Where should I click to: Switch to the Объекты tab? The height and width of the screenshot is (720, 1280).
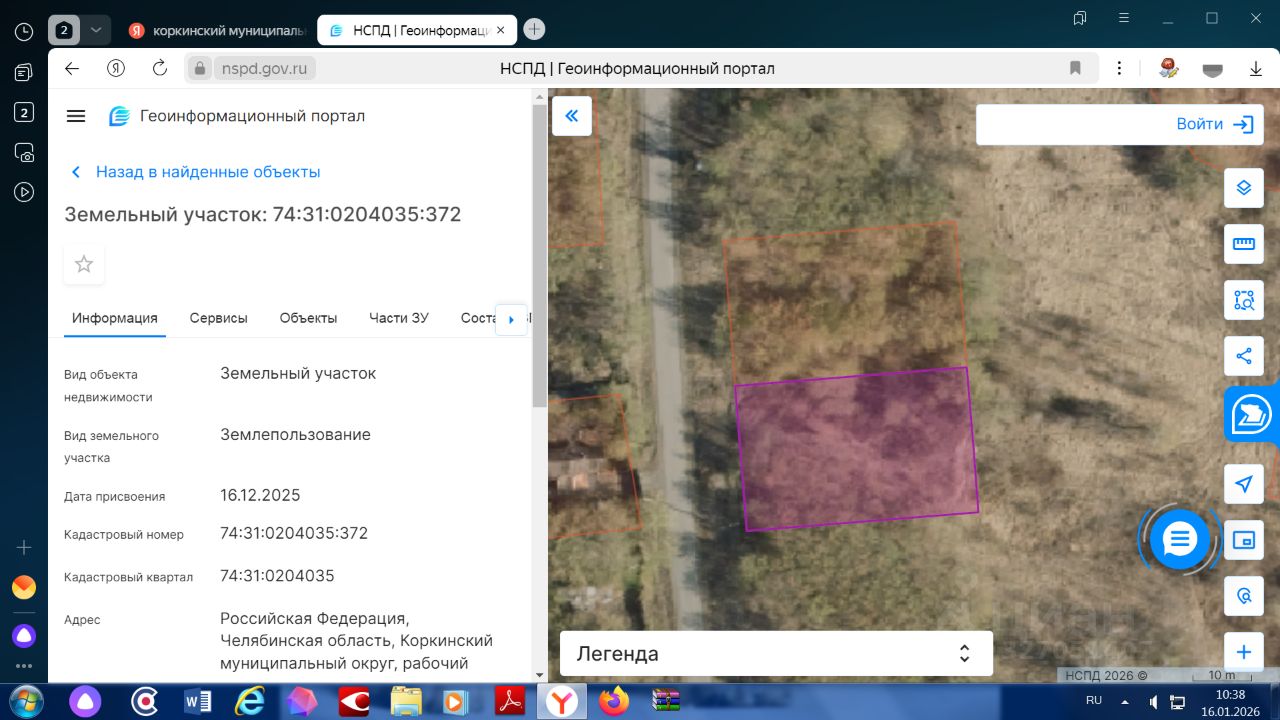click(x=308, y=318)
